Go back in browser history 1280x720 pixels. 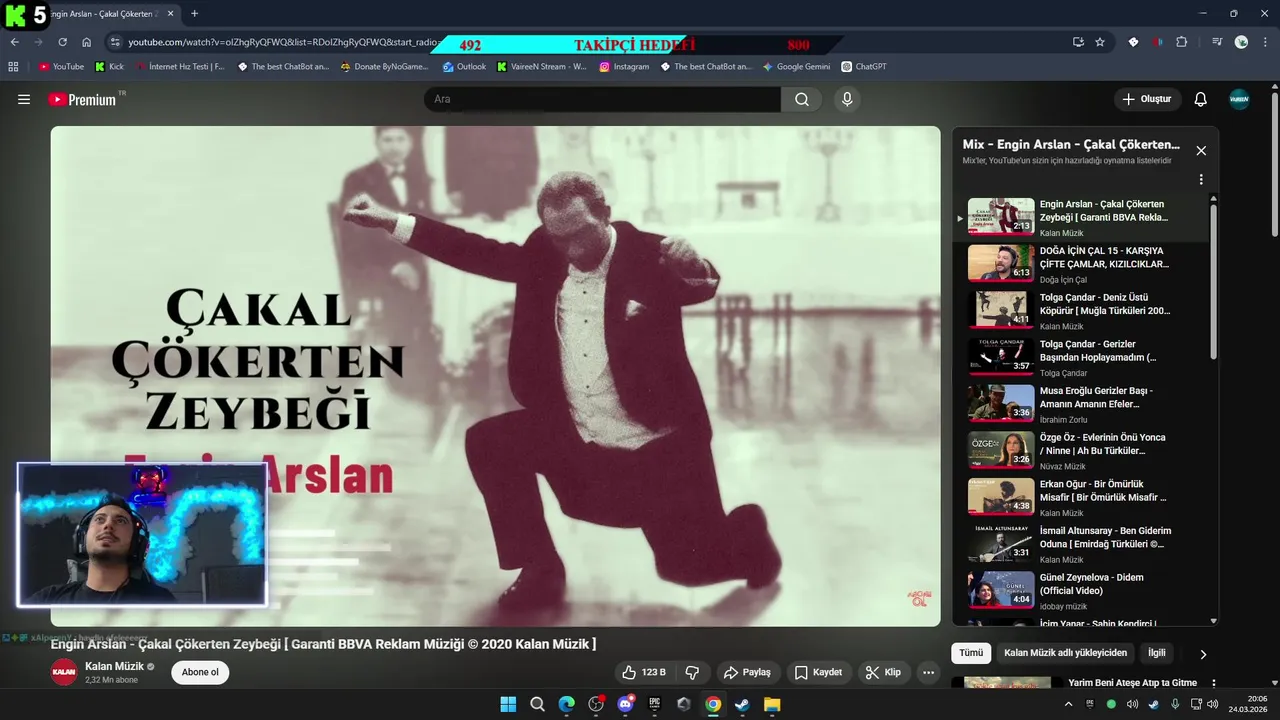15,42
